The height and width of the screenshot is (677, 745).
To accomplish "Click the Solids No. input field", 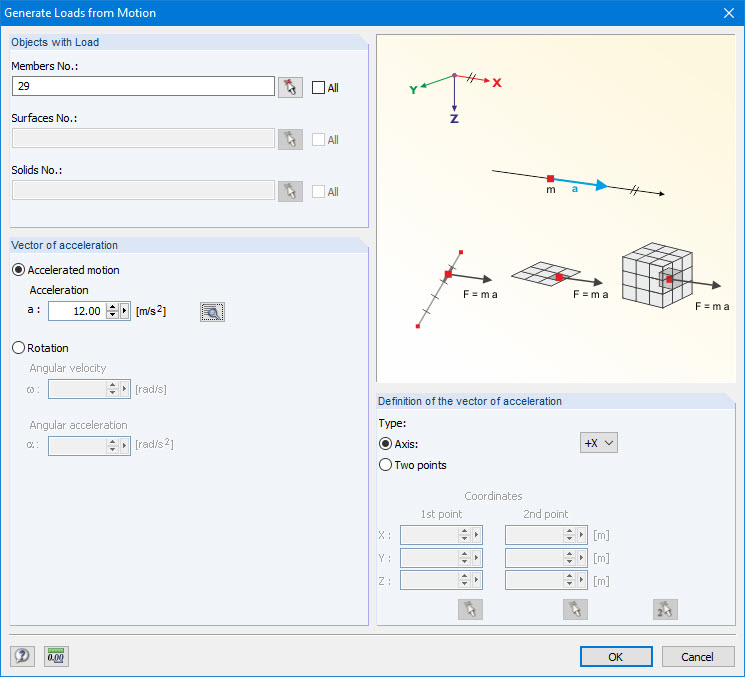I will [143, 190].
